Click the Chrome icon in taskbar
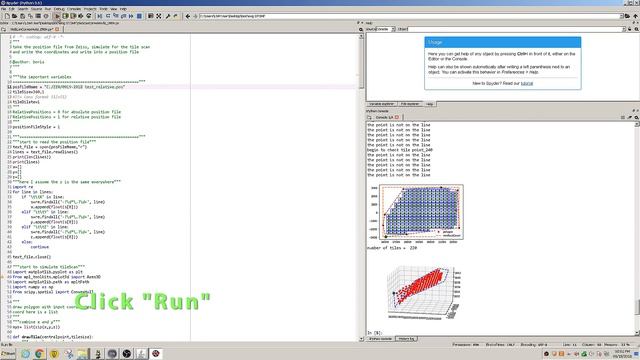The image size is (640, 360). pyautogui.click(x=39, y=354)
